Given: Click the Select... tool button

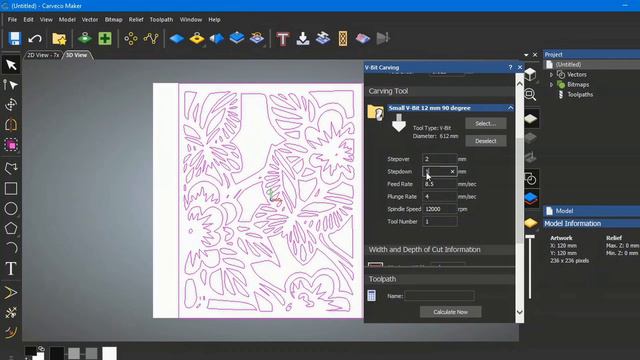Looking at the screenshot, I should (x=486, y=123).
